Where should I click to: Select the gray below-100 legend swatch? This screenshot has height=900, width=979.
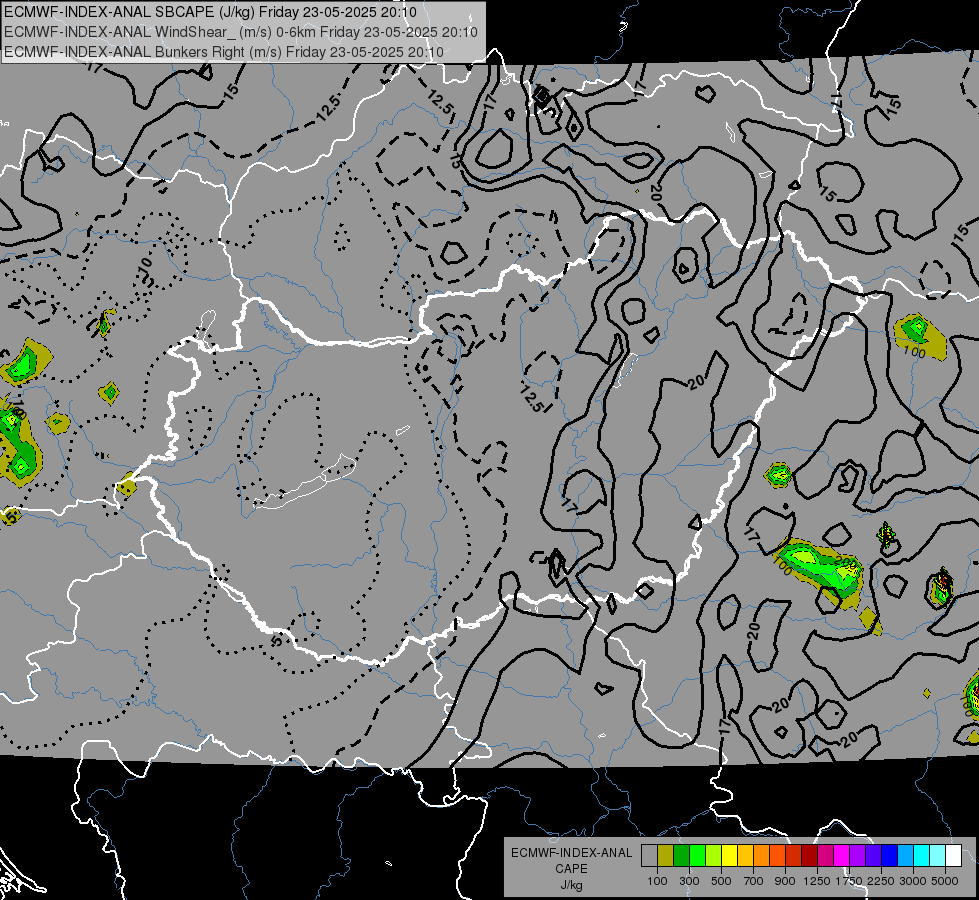click(649, 856)
